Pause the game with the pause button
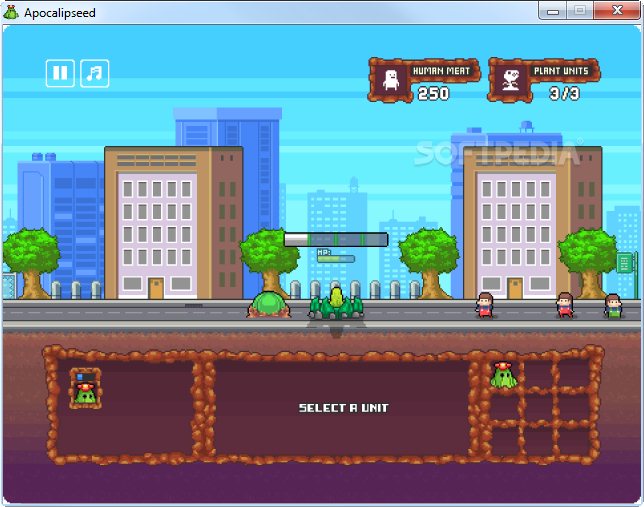This screenshot has height=507, width=644. tap(60, 73)
